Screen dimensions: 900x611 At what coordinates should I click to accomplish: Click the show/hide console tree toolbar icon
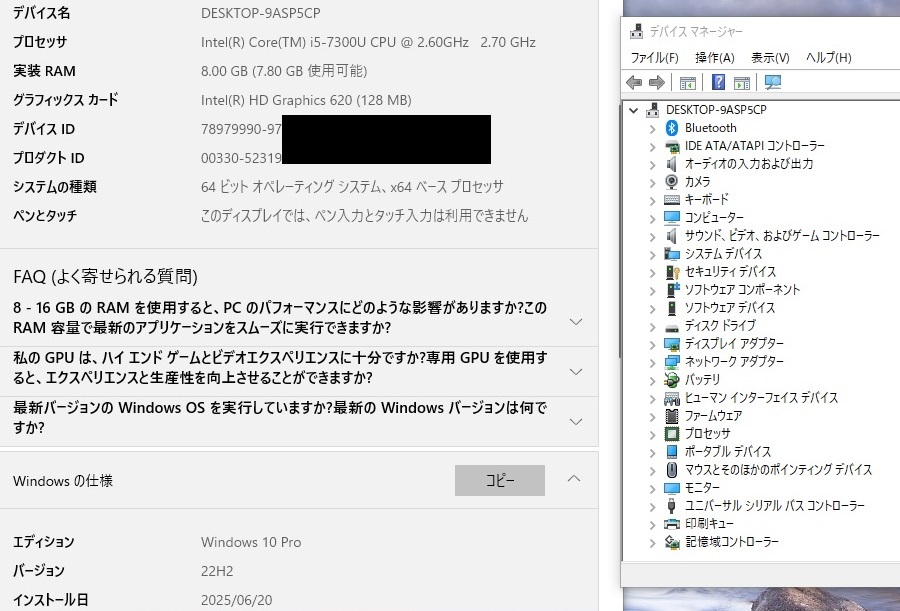tap(687, 83)
